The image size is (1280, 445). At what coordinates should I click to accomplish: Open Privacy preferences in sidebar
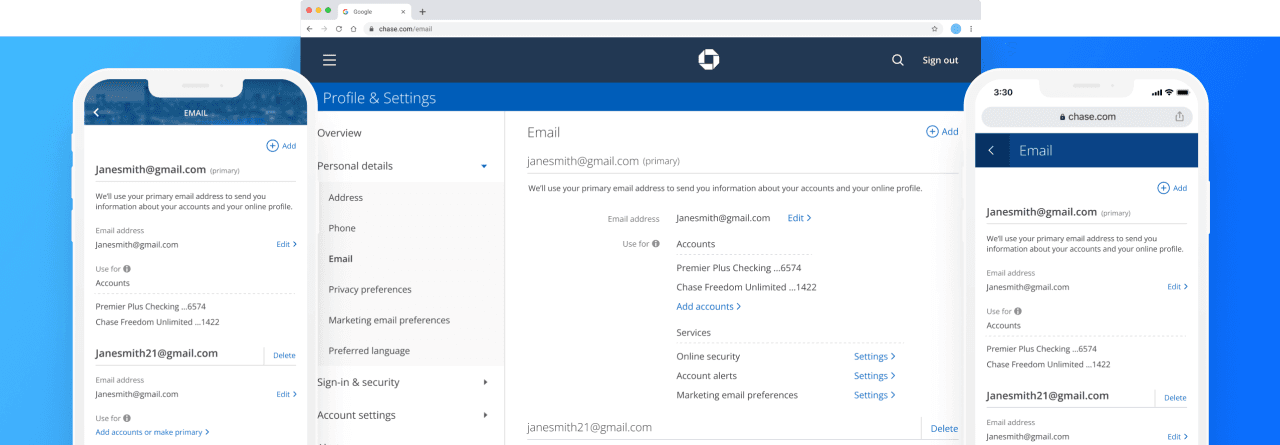(x=370, y=290)
